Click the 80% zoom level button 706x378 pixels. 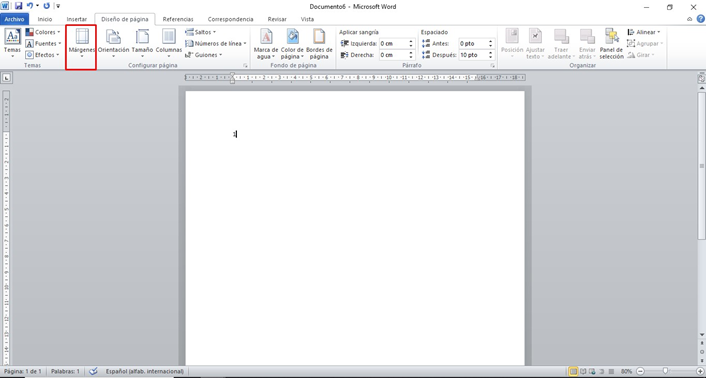[626, 371]
